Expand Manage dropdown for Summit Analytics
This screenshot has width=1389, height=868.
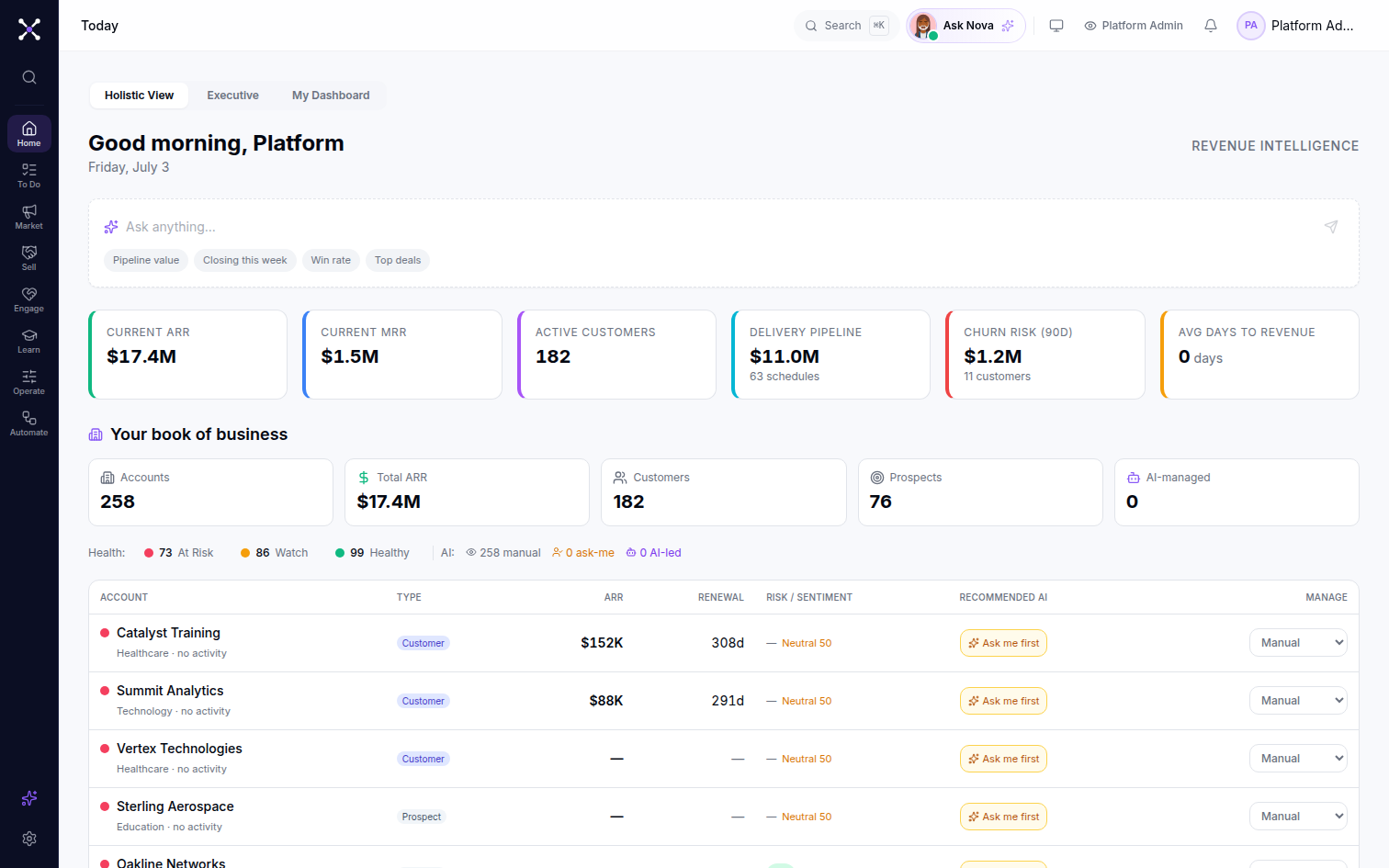coord(1298,701)
